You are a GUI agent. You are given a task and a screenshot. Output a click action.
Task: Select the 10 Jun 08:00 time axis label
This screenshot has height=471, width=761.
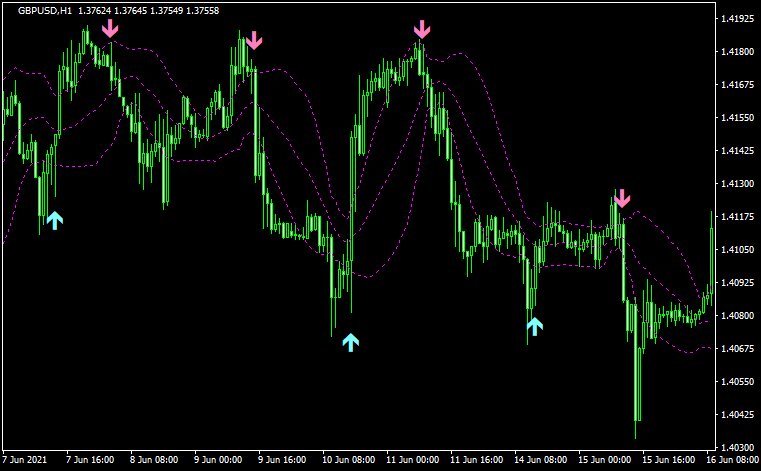348,460
